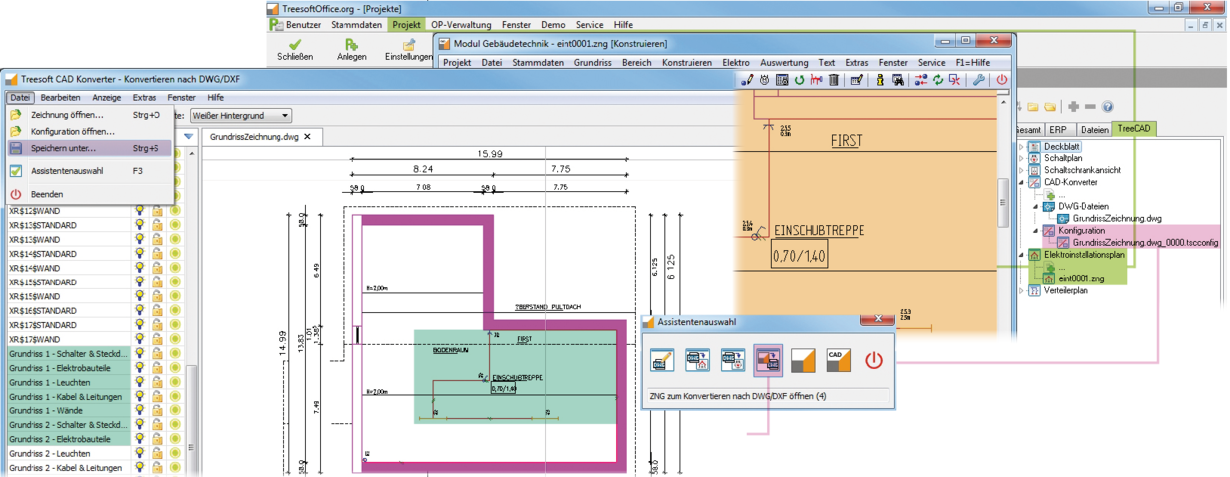Toggle light bulb for Grundriss 2 - Elektrobauteile

click(x=140, y=439)
